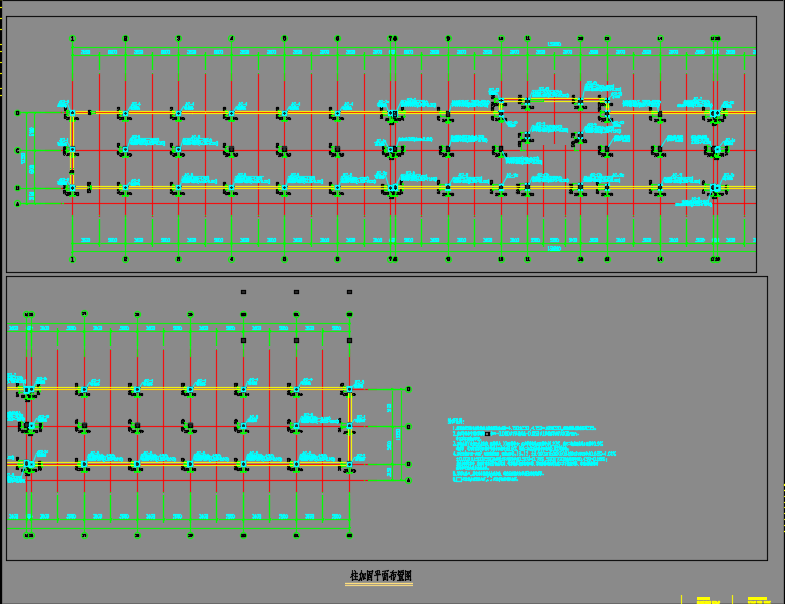The height and width of the screenshot is (604, 785).
Task: Click top axis bubble right of lower plan
Action: 408,389
